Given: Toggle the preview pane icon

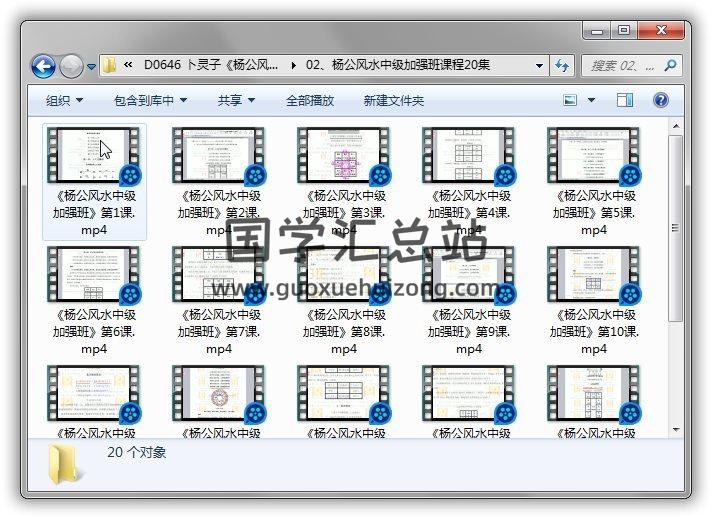Looking at the screenshot, I should coord(625,100).
